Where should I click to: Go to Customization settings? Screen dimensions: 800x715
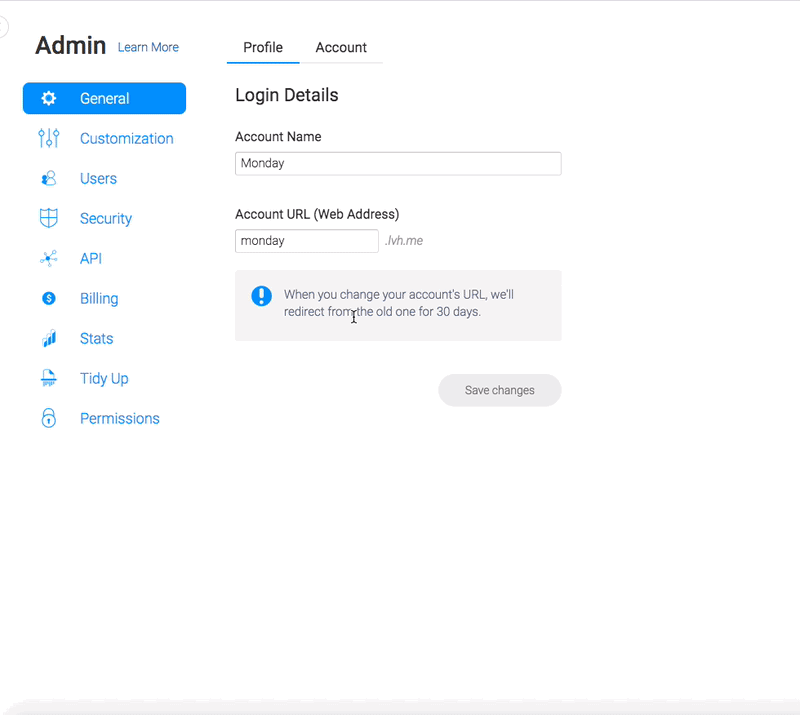tap(127, 138)
